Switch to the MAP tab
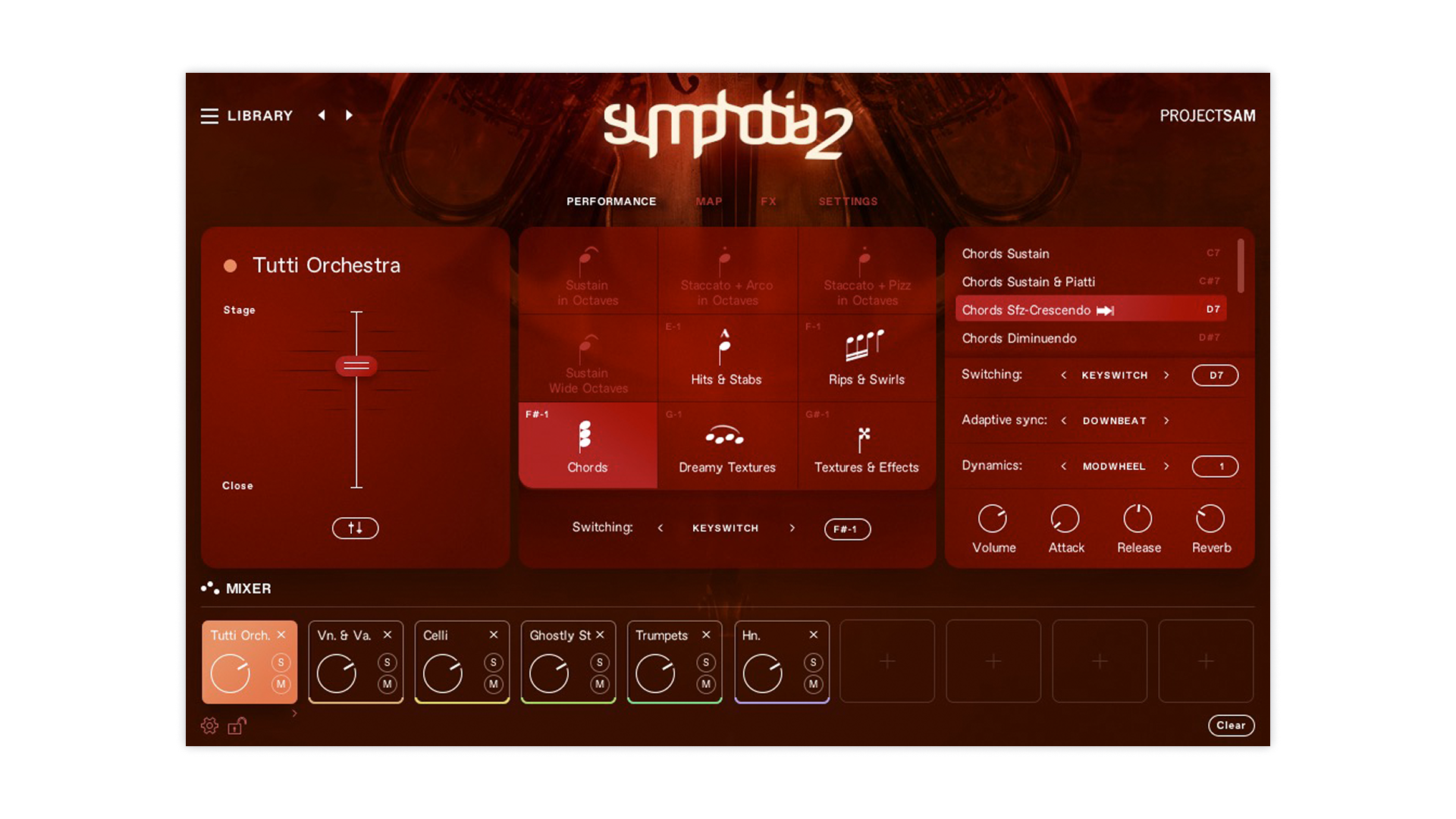The width and height of the screenshot is (1456, 819). (x=708, y=202)
